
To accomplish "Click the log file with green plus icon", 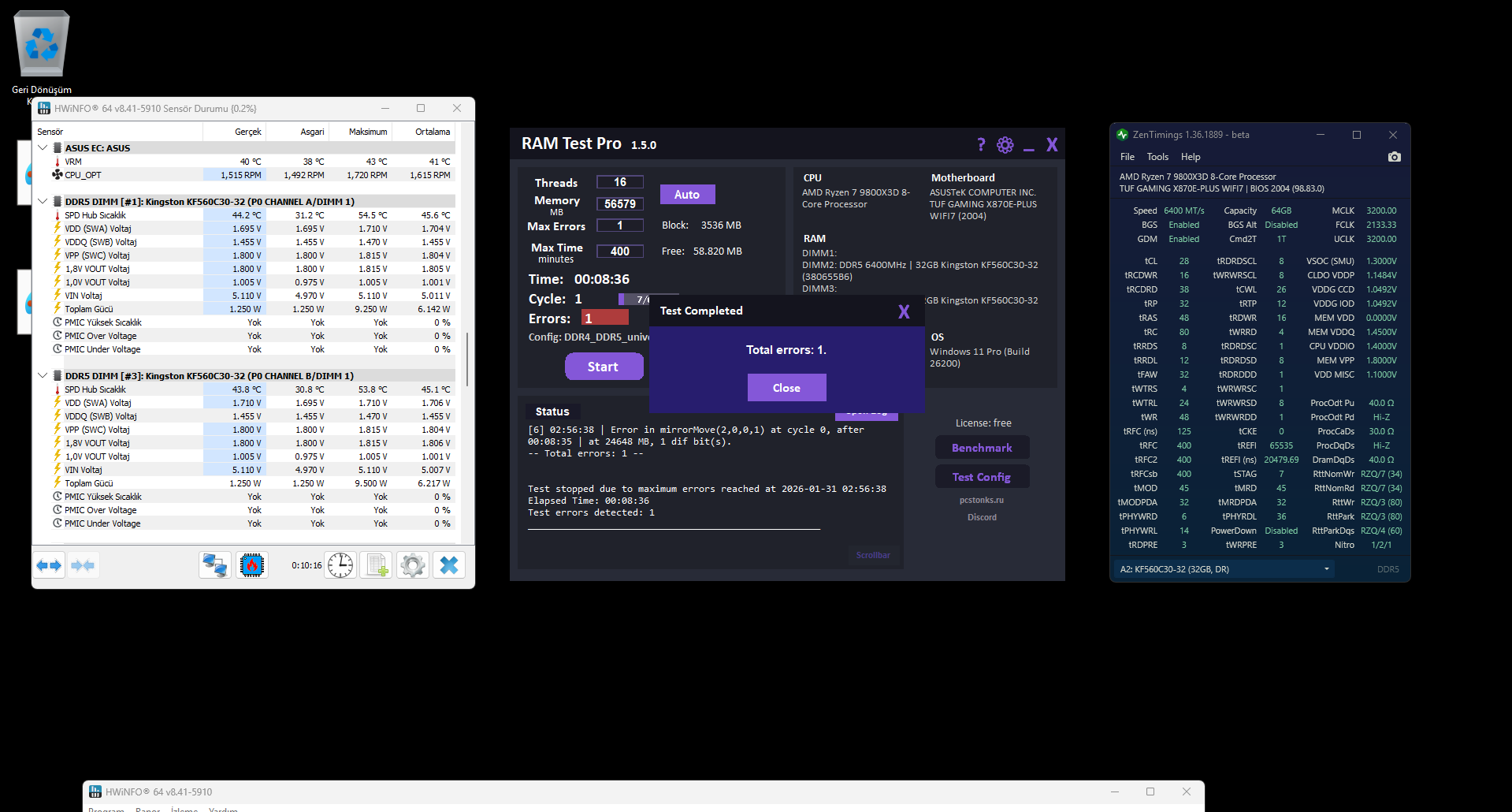I will (x=377, y=565).
